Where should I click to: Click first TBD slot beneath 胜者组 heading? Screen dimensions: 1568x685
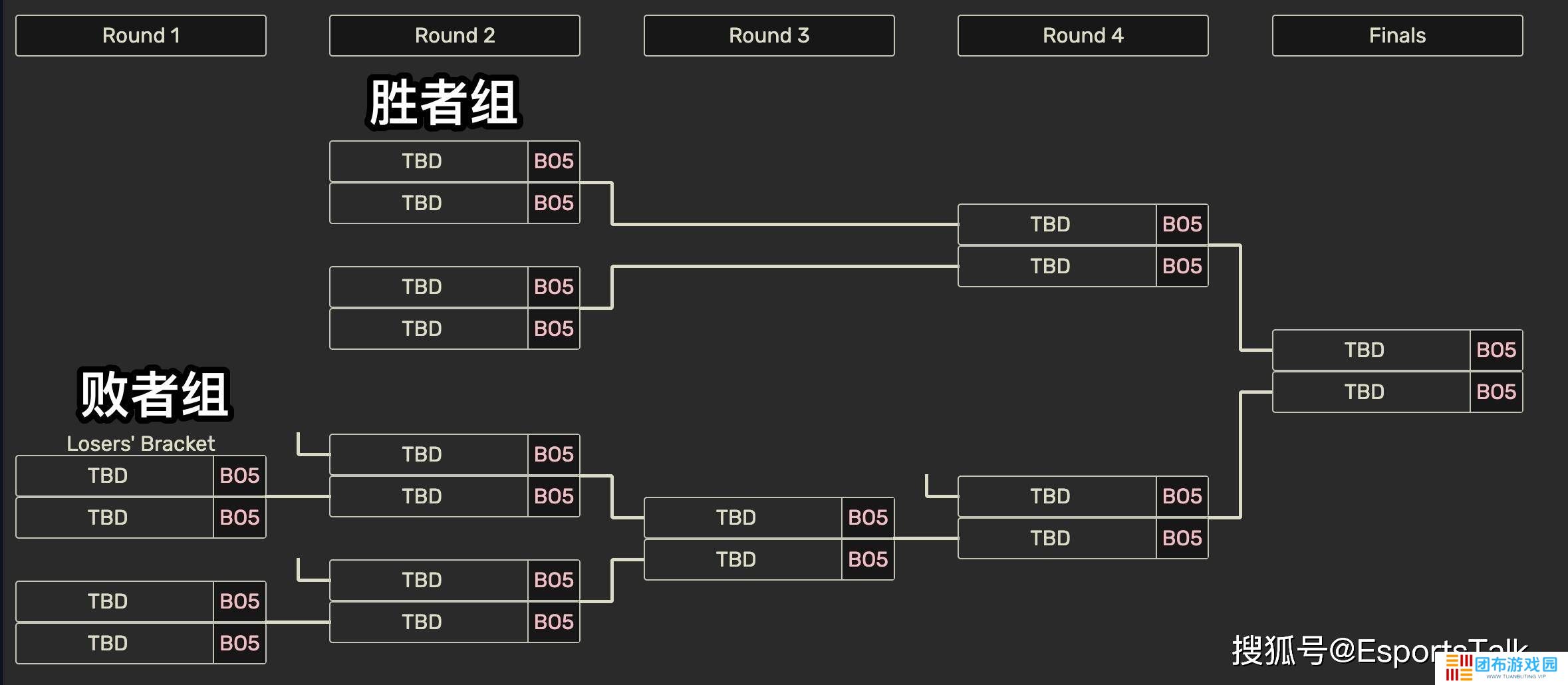[422, 162]
